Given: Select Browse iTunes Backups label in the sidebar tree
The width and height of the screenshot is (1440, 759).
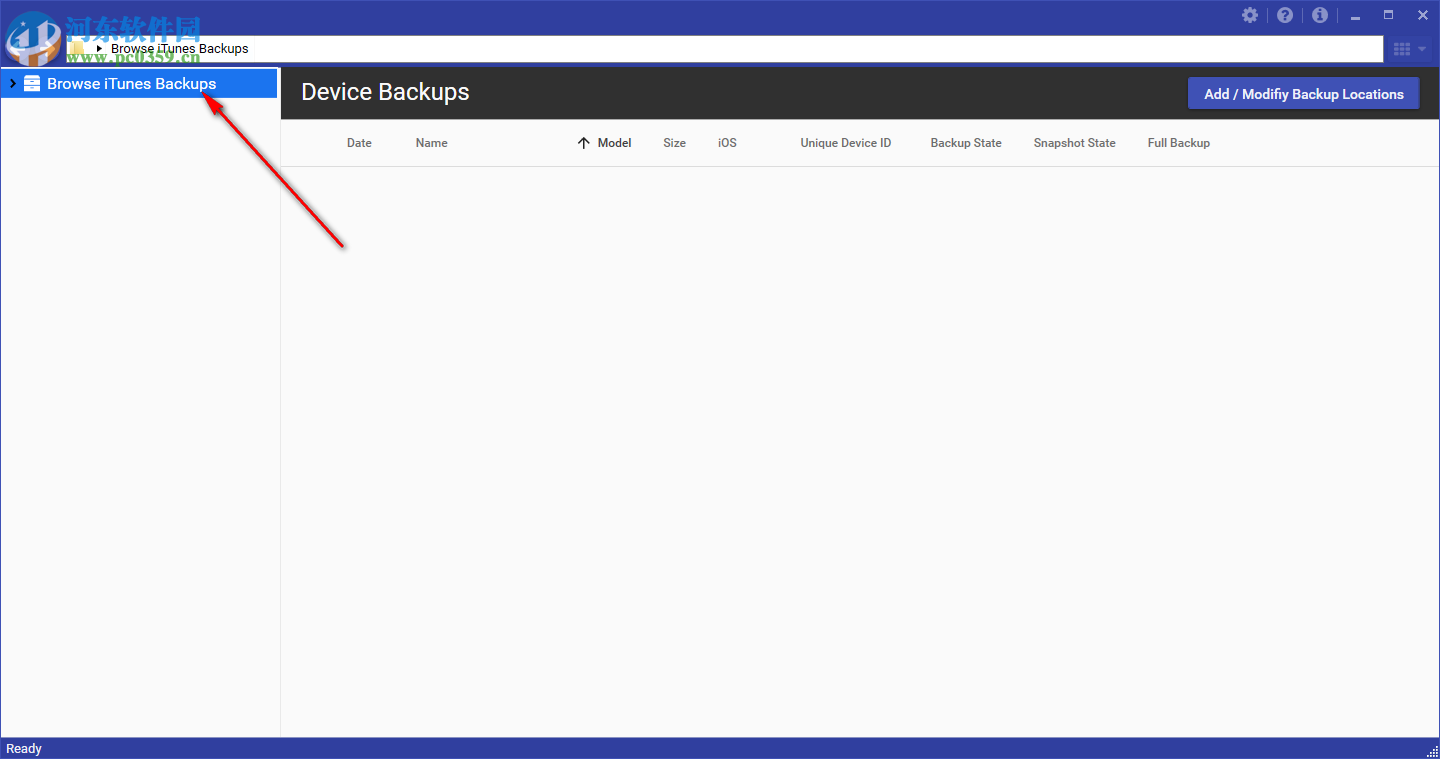Looking at the screenshot, I should pos(132,84).
